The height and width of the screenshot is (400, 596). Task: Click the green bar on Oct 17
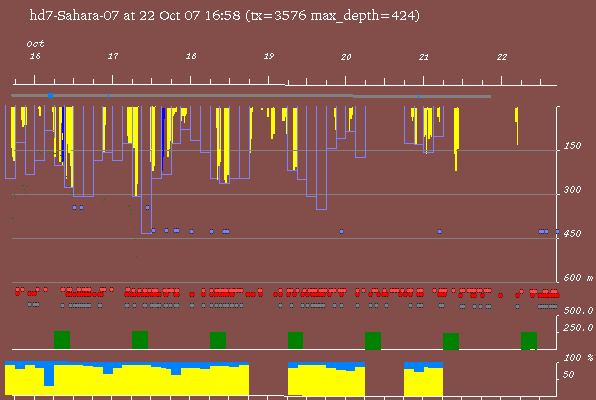click(140, 340)
